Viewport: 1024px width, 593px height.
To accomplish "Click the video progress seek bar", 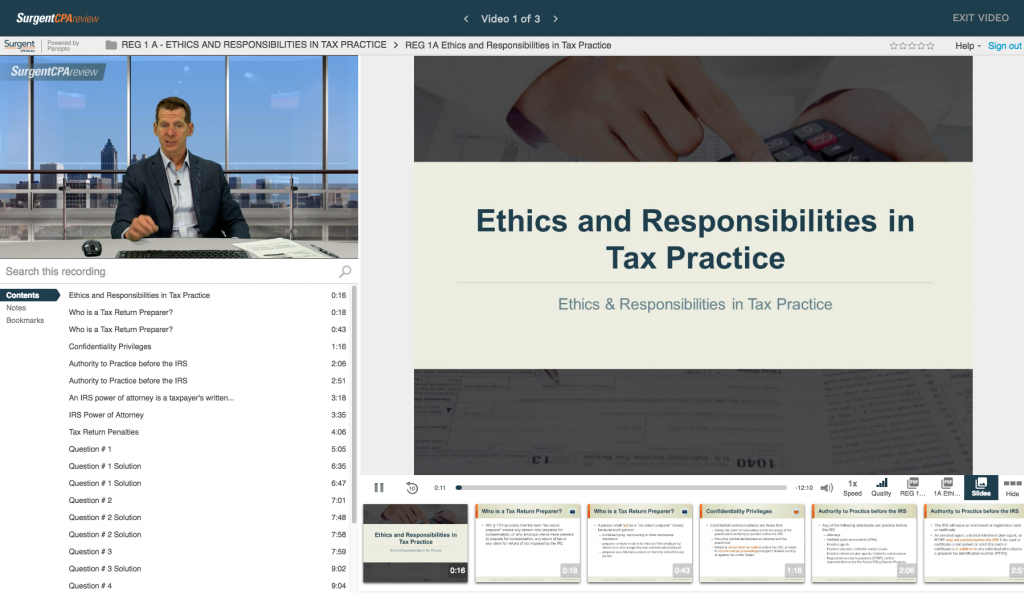I will [620, 488].
